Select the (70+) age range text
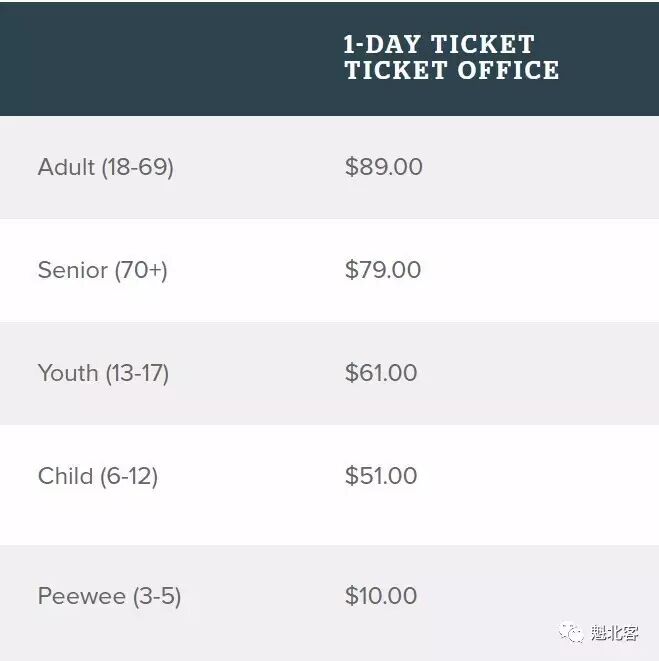This screenshot has height=661, width=659. point(140,270)
